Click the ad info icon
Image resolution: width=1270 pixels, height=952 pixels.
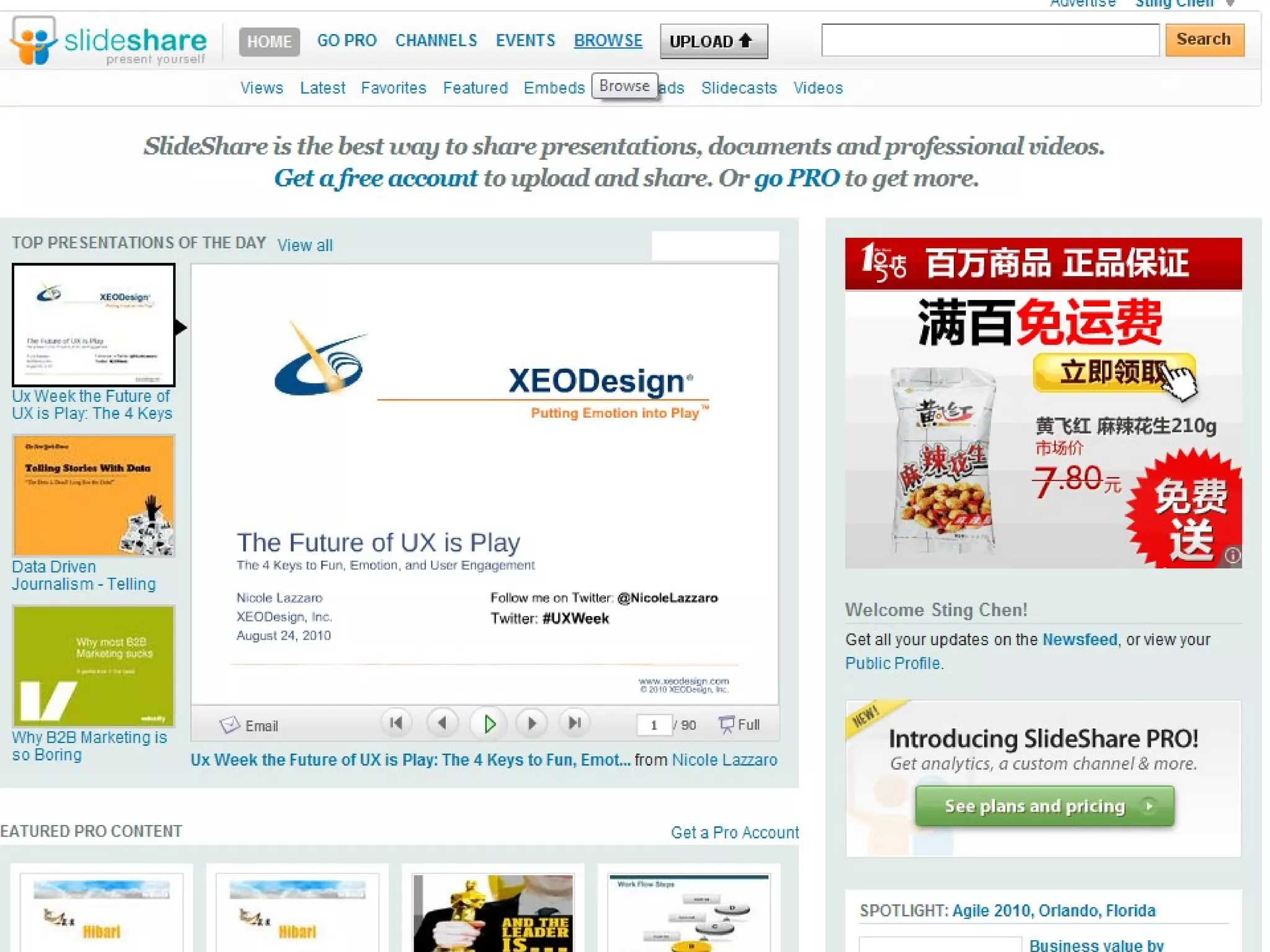[x=1232, y=555]
